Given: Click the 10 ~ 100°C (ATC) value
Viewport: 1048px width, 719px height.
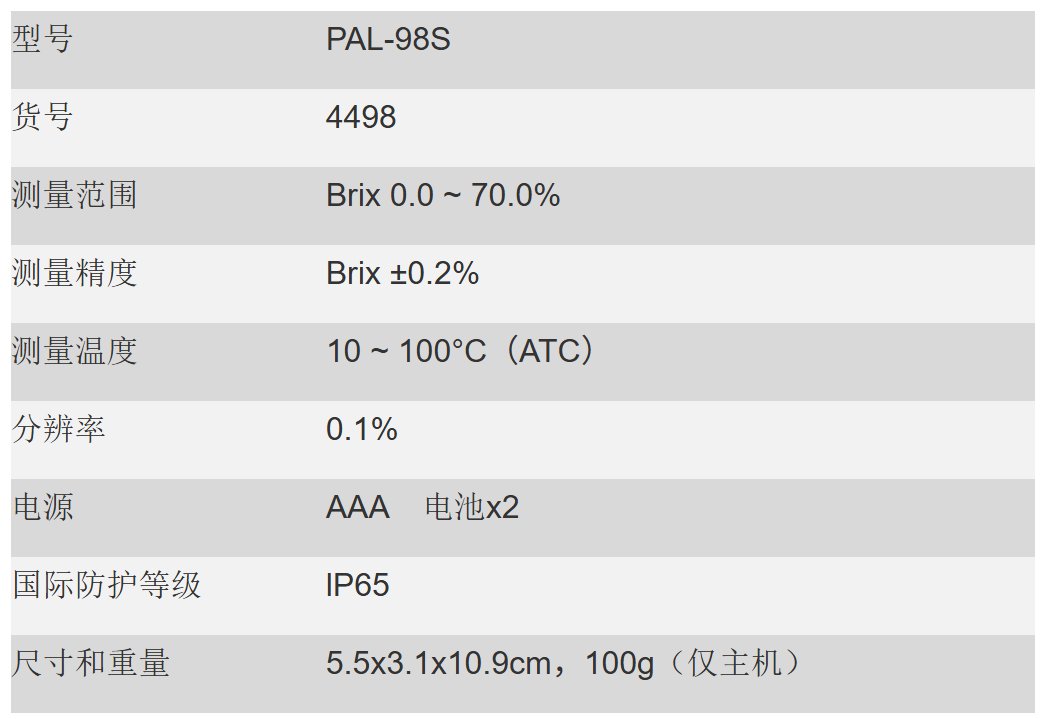Looking at the screenshot, I should point(461,351).
